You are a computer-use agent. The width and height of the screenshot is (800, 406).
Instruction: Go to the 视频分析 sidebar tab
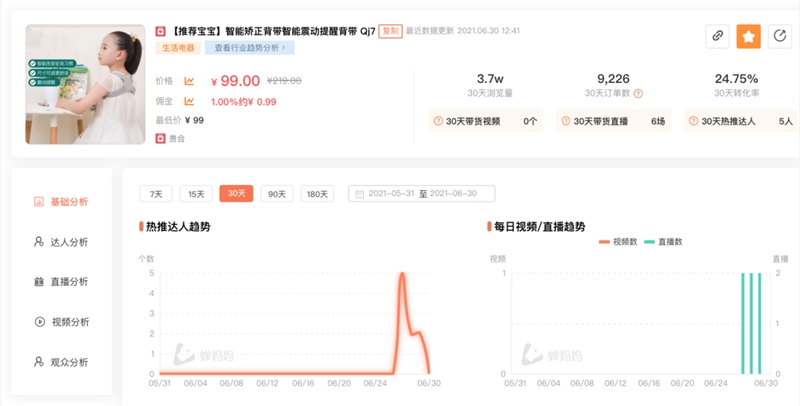(62, 322)
